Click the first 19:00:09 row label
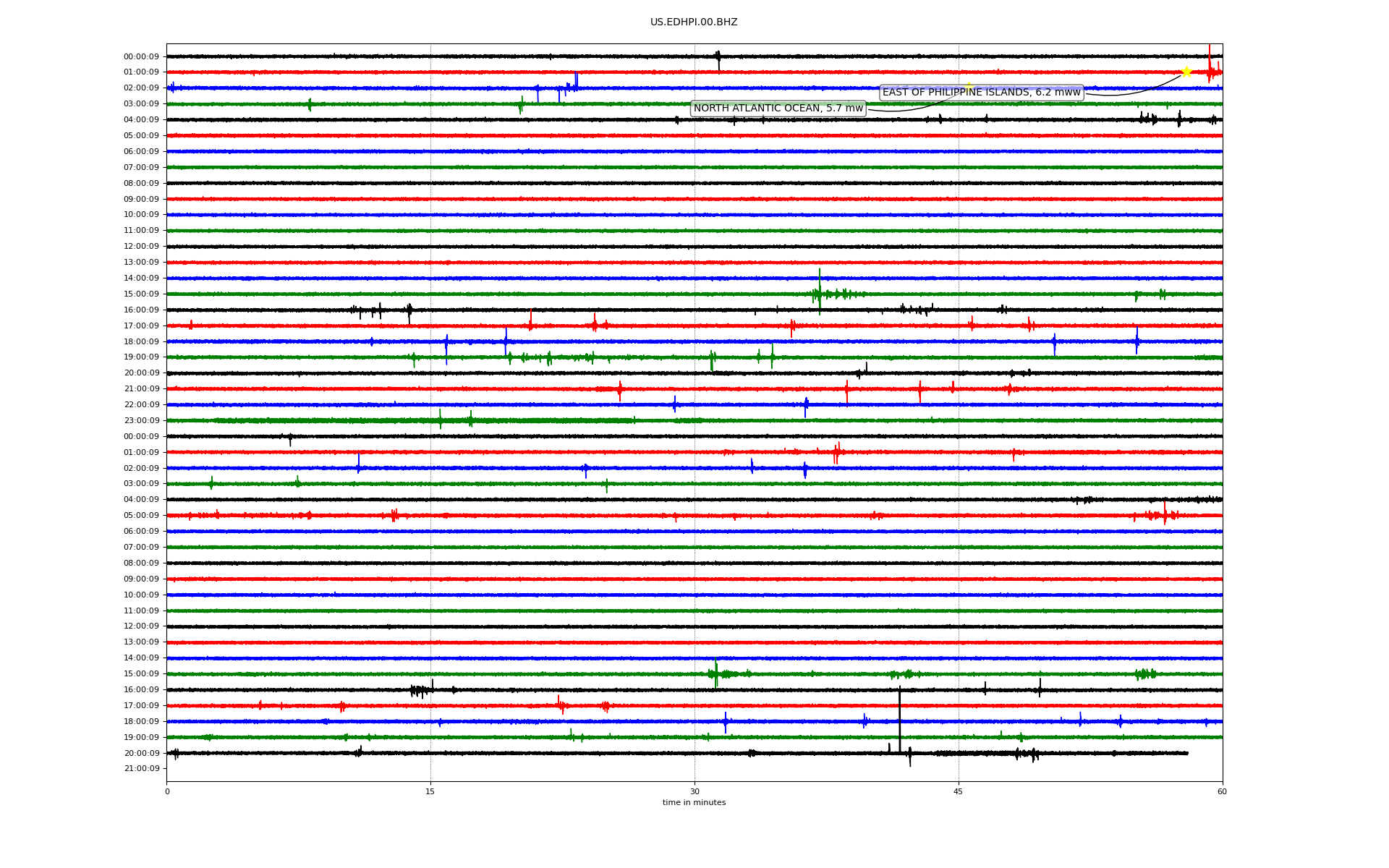Viewport: 1389px width, 868px height. 141,357
